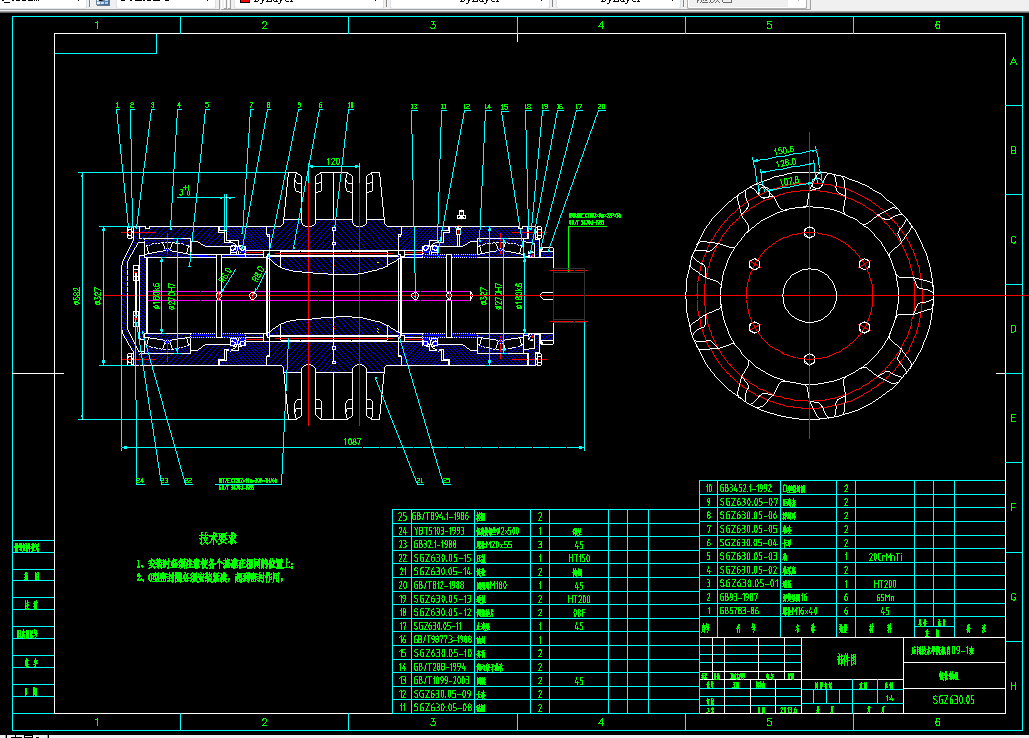Screen dimensions: 1029x738
Task: Click zone letter A on right border
Action: pyautogui.click(x=1013, y=61)
